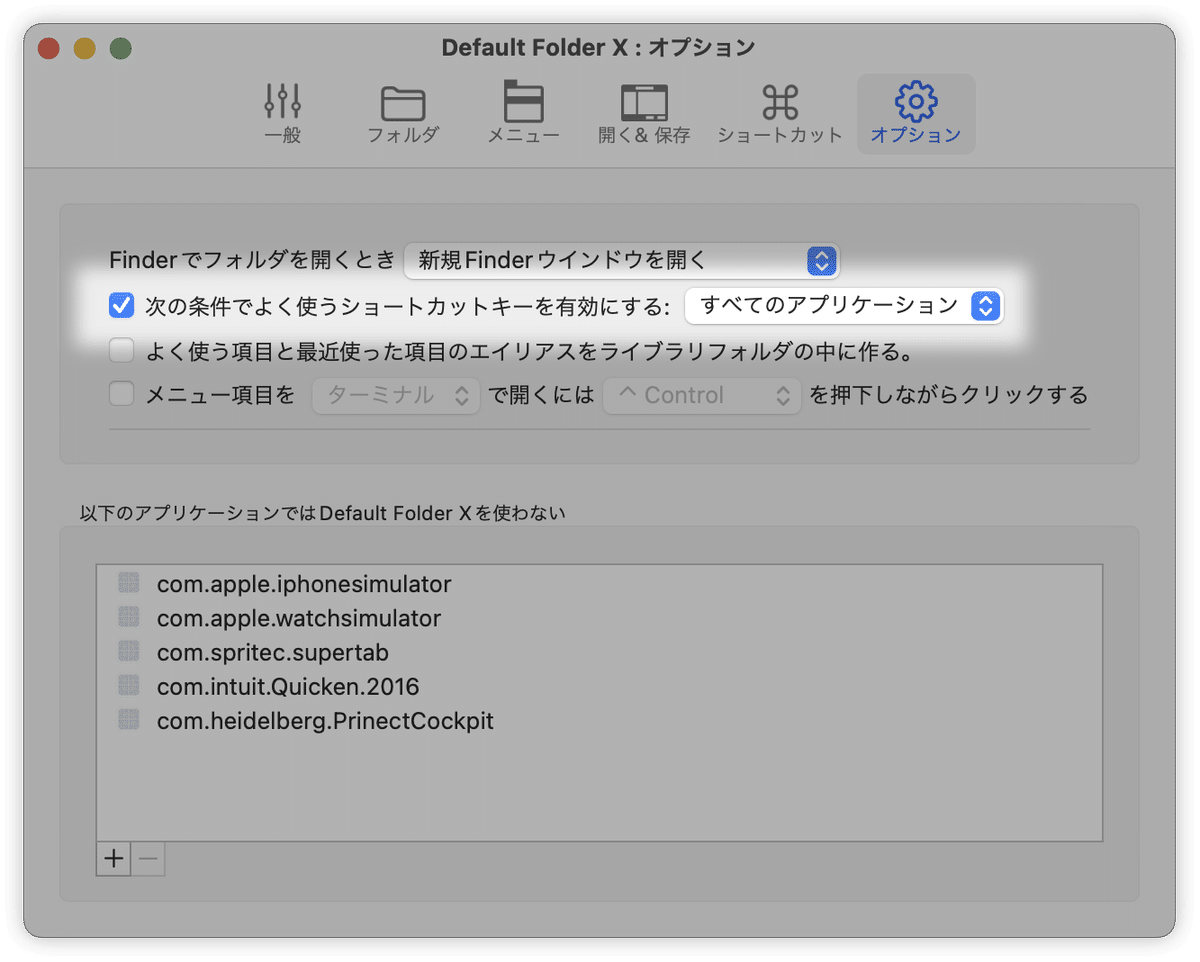Click the icon beside com.intuit.Quicken.2016
Image resolution: width=1200 pixels, height=962 pixels.
128,686
